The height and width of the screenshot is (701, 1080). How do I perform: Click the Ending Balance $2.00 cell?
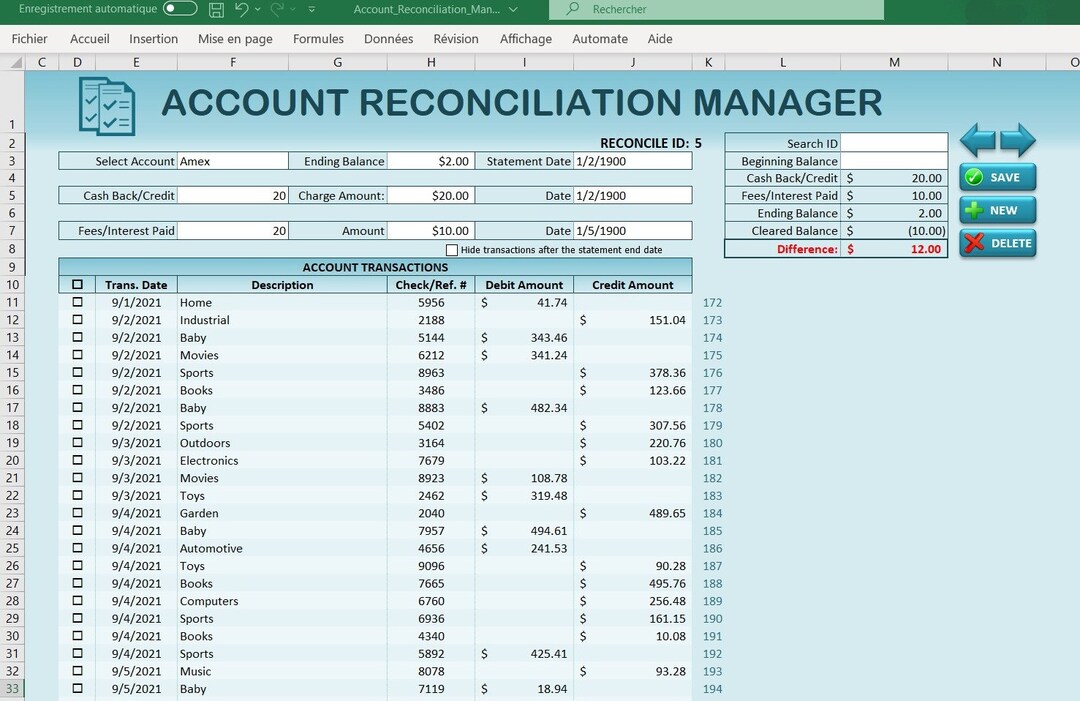tap(431, 161)
